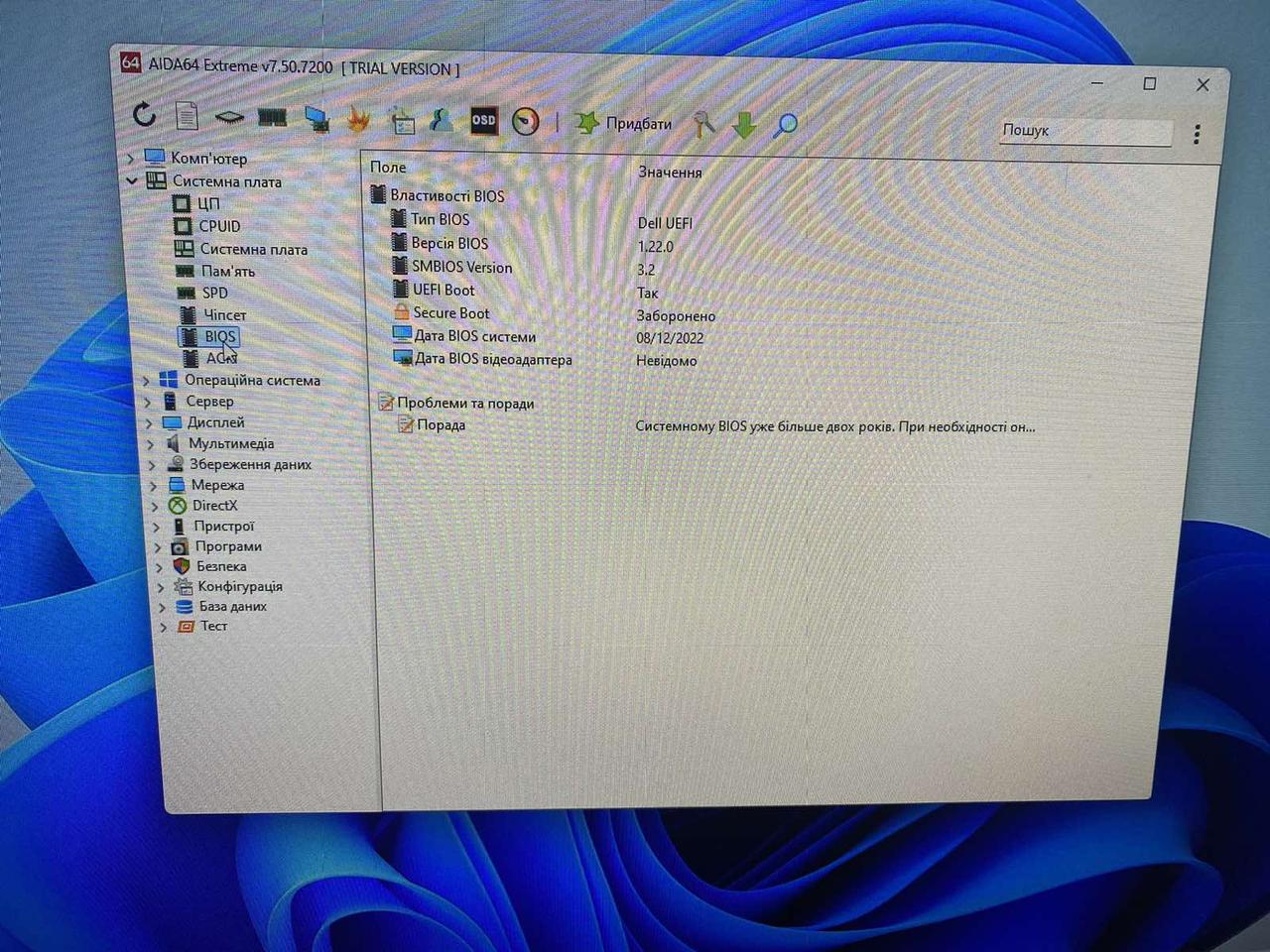Select ЦП under Системна плата
This screenshot has height=952, width=1270.
click(x=208, y=203)
